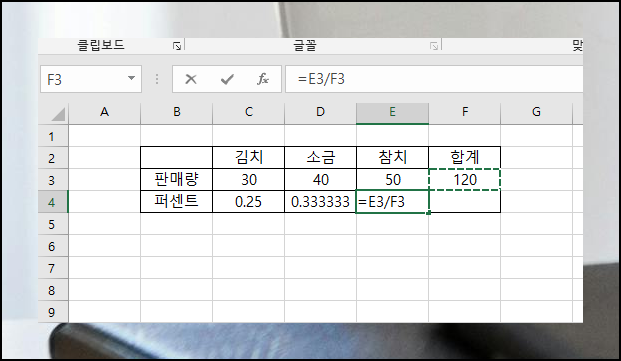Viewport: 621px width, 361px height.
Task: Click the Name Box showing F3
Action: [91, 79]
